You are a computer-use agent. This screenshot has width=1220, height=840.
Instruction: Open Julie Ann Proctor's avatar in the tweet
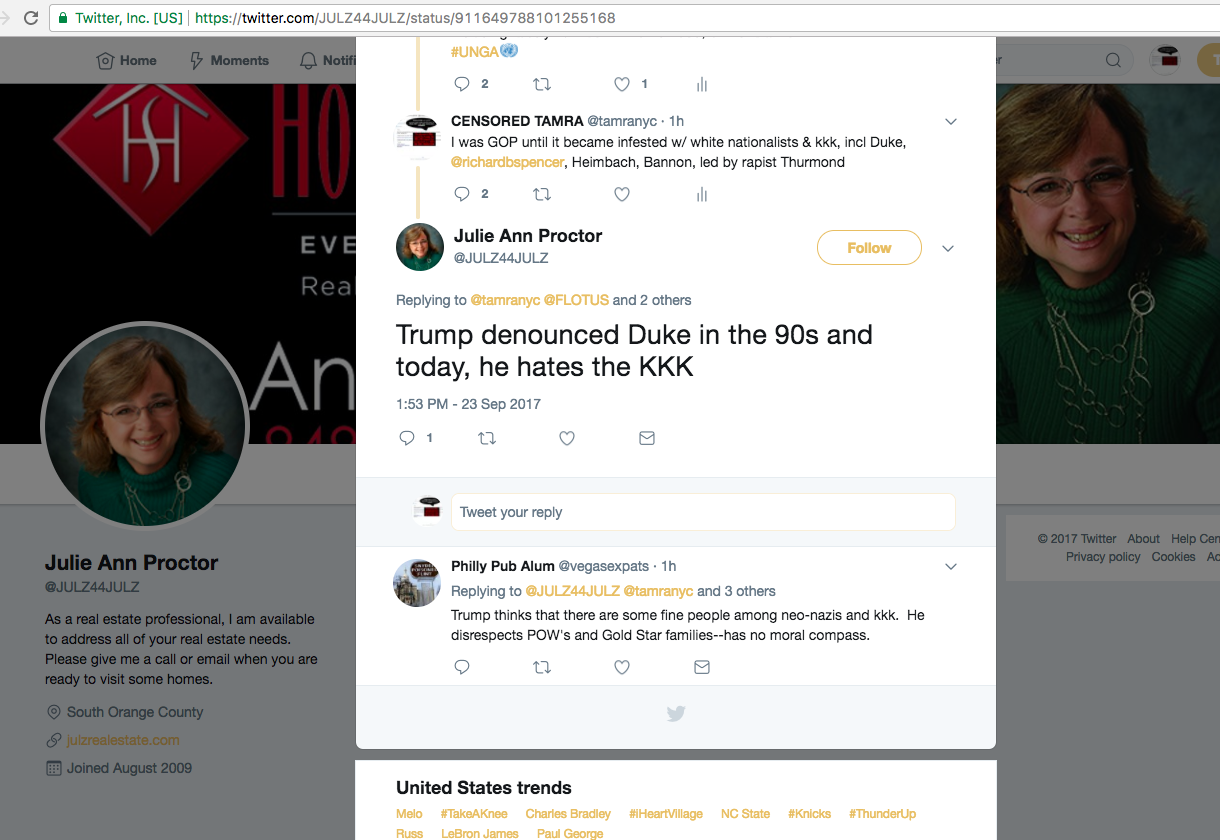(x=420, y=247)
